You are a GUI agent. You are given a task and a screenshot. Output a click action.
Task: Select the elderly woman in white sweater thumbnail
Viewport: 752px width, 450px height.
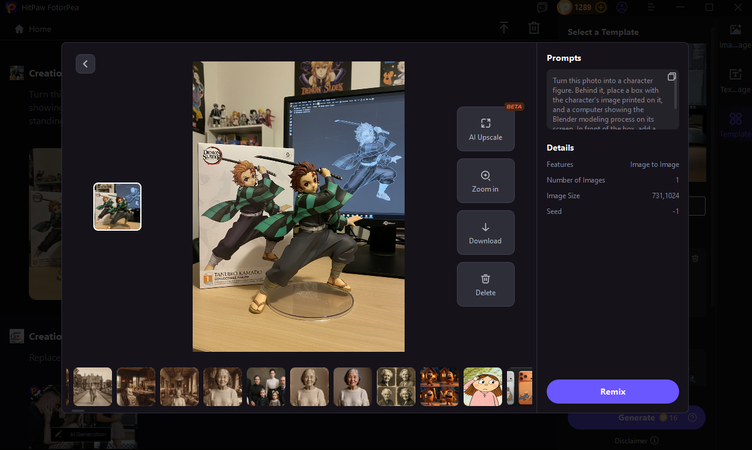(309, 387)
